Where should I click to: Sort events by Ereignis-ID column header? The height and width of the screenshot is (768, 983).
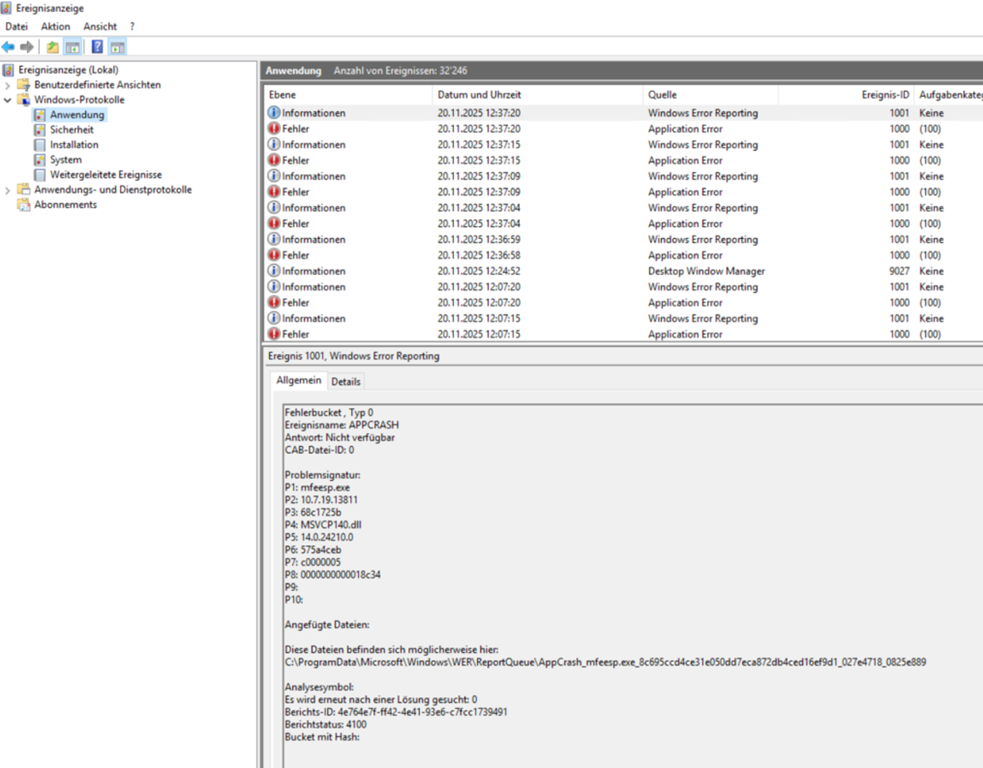coord(884,95)
